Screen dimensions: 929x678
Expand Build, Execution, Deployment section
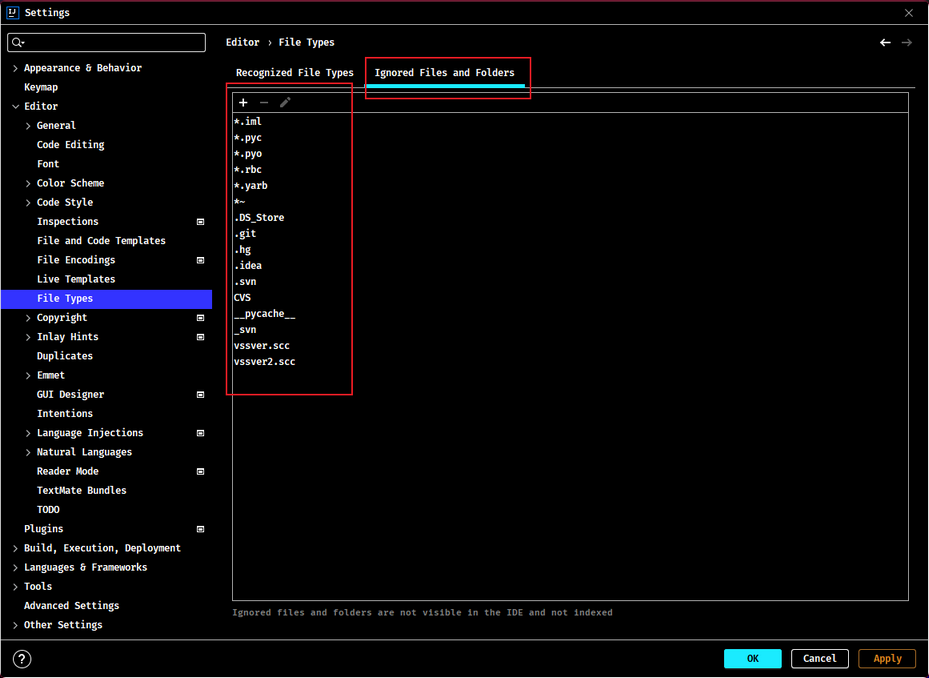tap(15, 548)
